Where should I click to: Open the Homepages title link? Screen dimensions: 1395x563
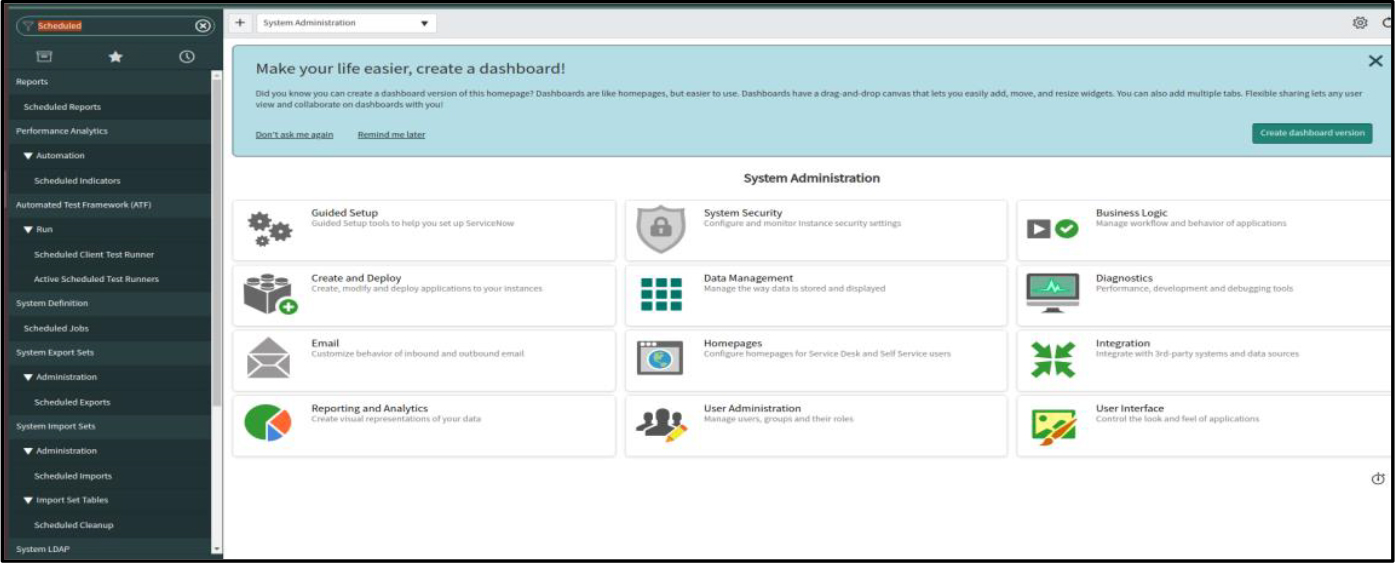[x=733, y=343]
